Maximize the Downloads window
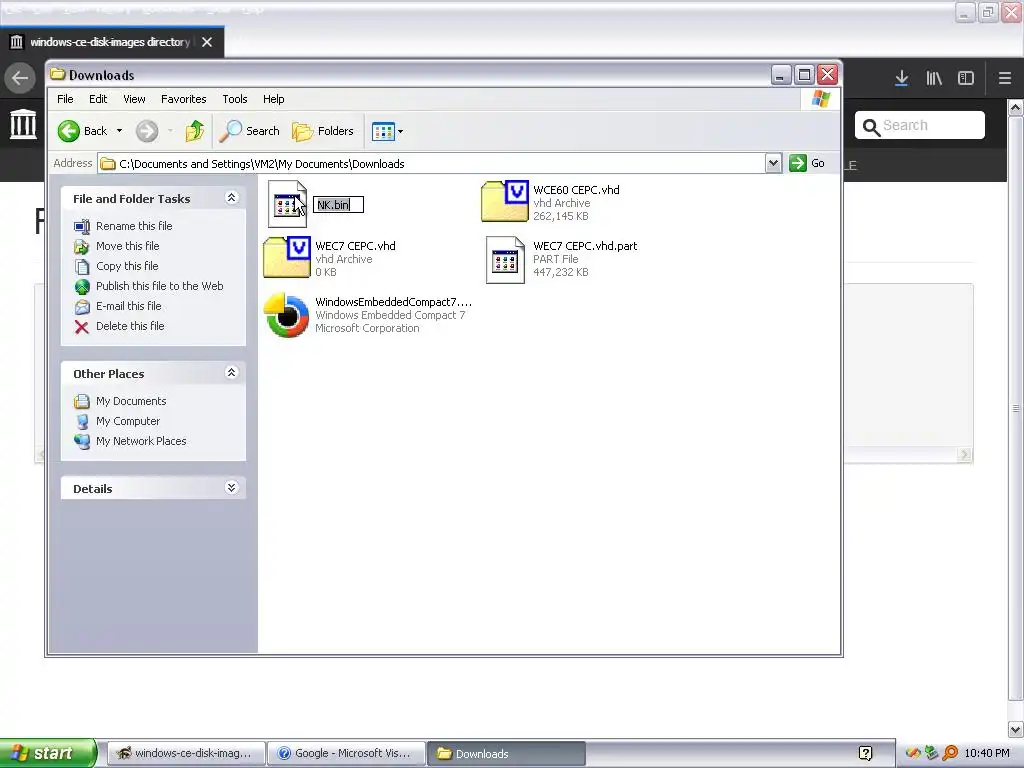Screen dimensions: 1024x768 (x=805, y=75)
